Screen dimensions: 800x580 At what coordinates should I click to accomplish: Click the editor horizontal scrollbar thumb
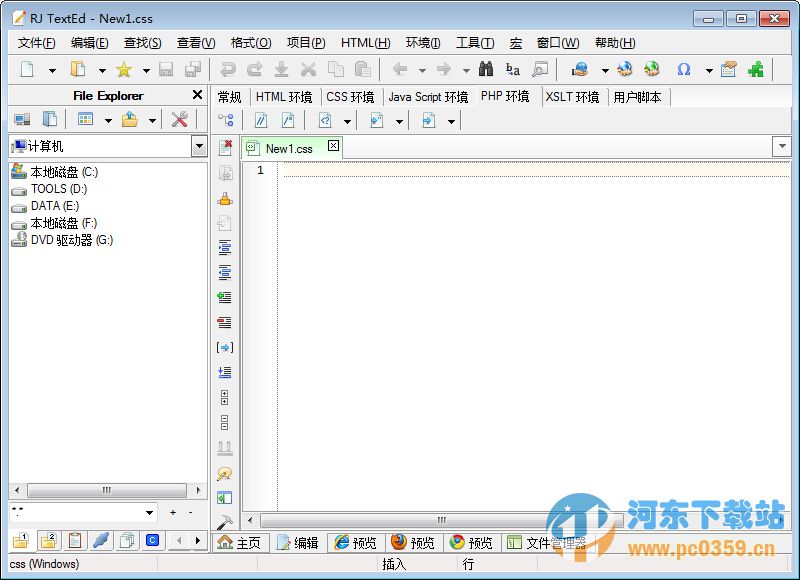[x=442, y=520]
